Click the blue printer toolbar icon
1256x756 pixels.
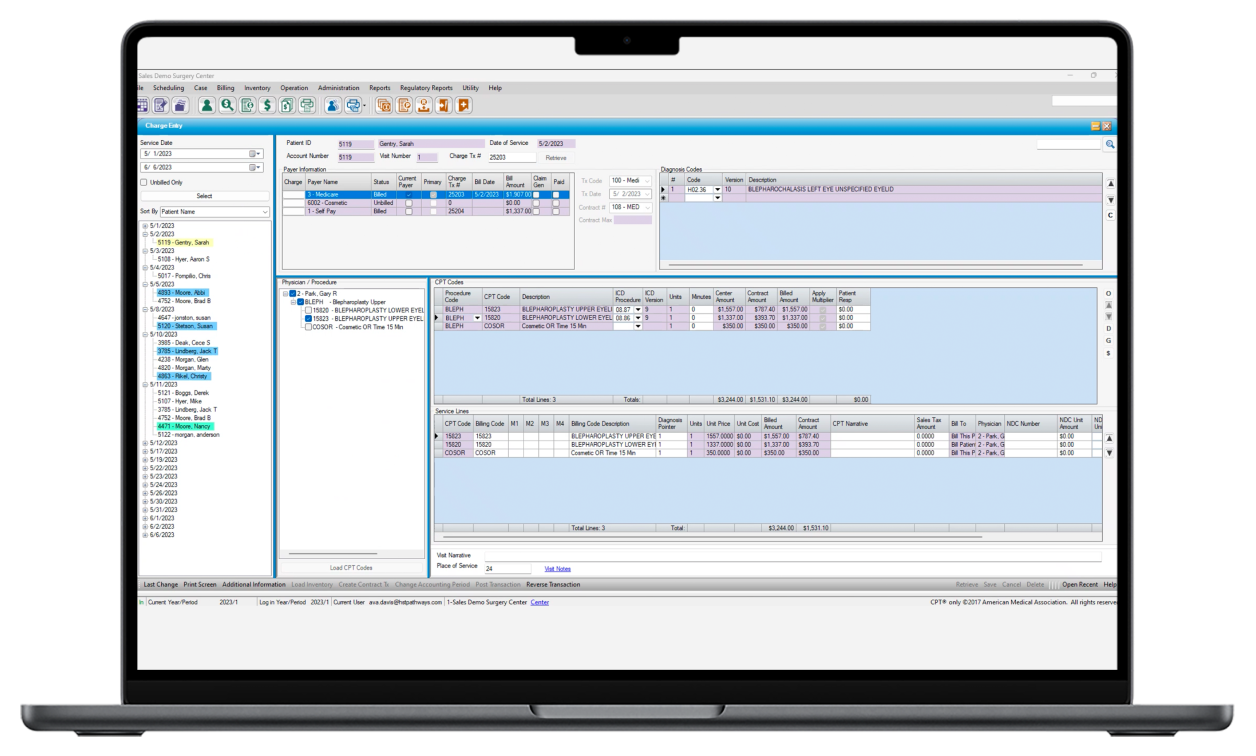pos(353,105)
